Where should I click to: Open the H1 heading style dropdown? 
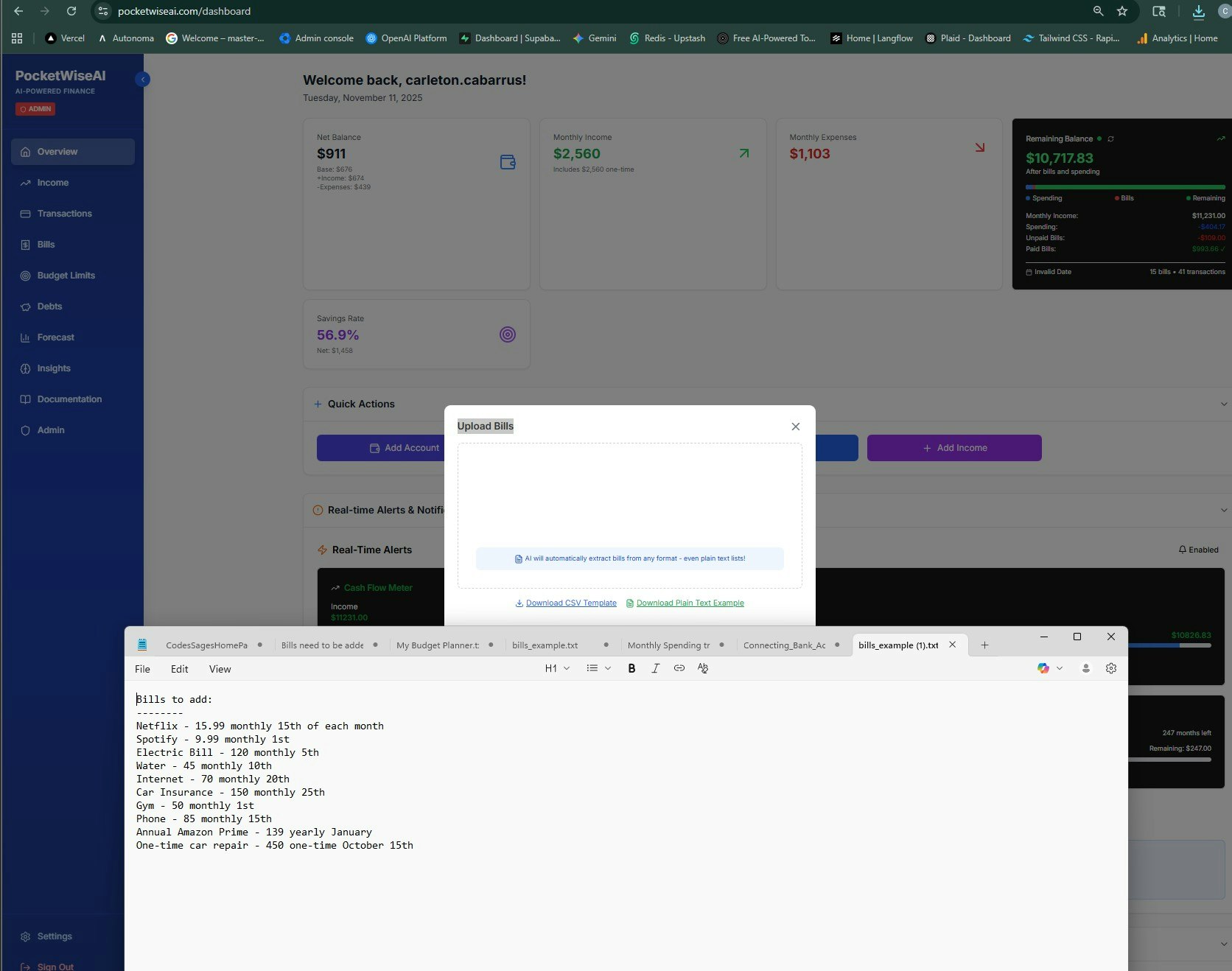tap(556, 668)
